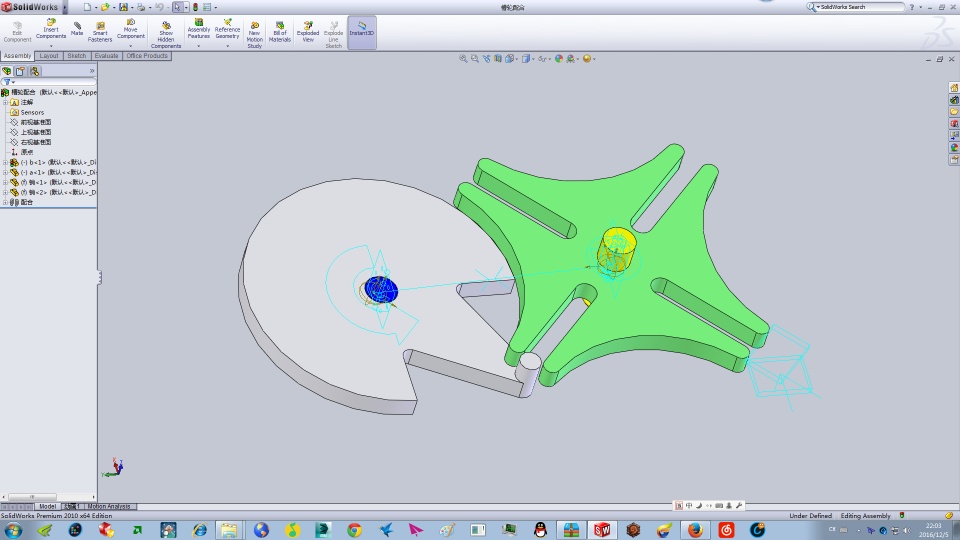Open Reference Geometry tool

point(227,29)
